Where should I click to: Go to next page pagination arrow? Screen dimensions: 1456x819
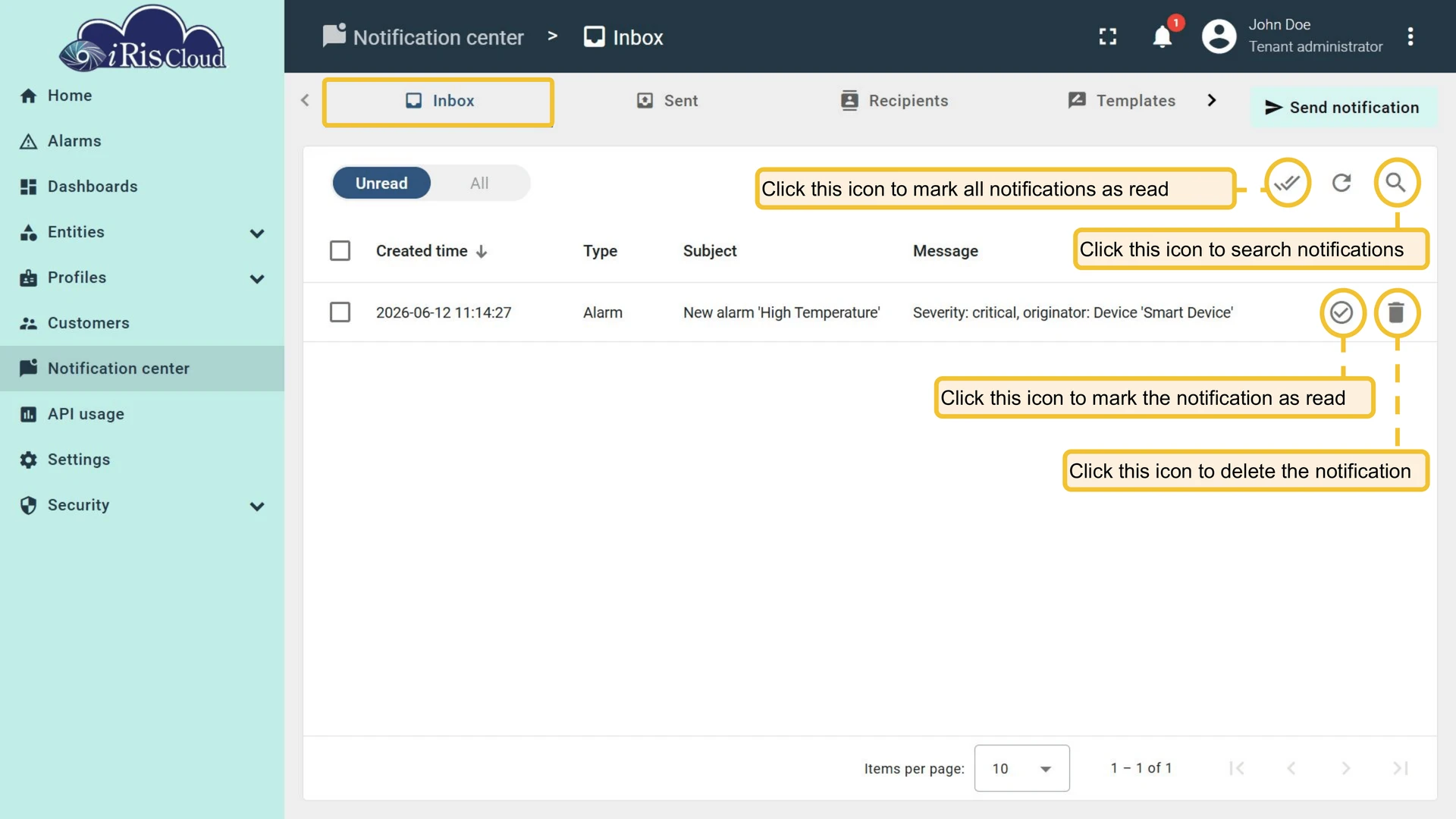click(x=1346, y=768)
